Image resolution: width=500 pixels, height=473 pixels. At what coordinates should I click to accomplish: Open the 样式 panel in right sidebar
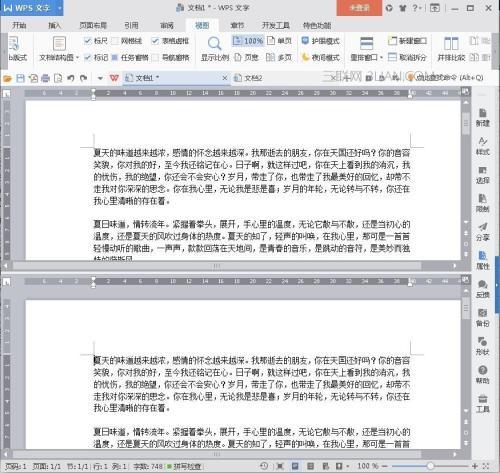[x=482, y=146]
